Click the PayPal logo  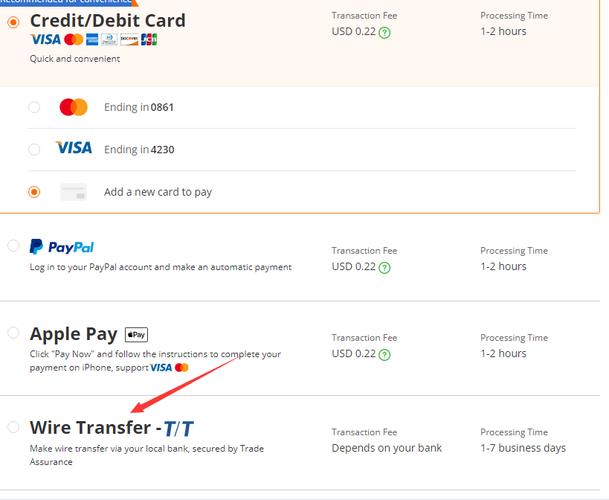click(62, 247)
